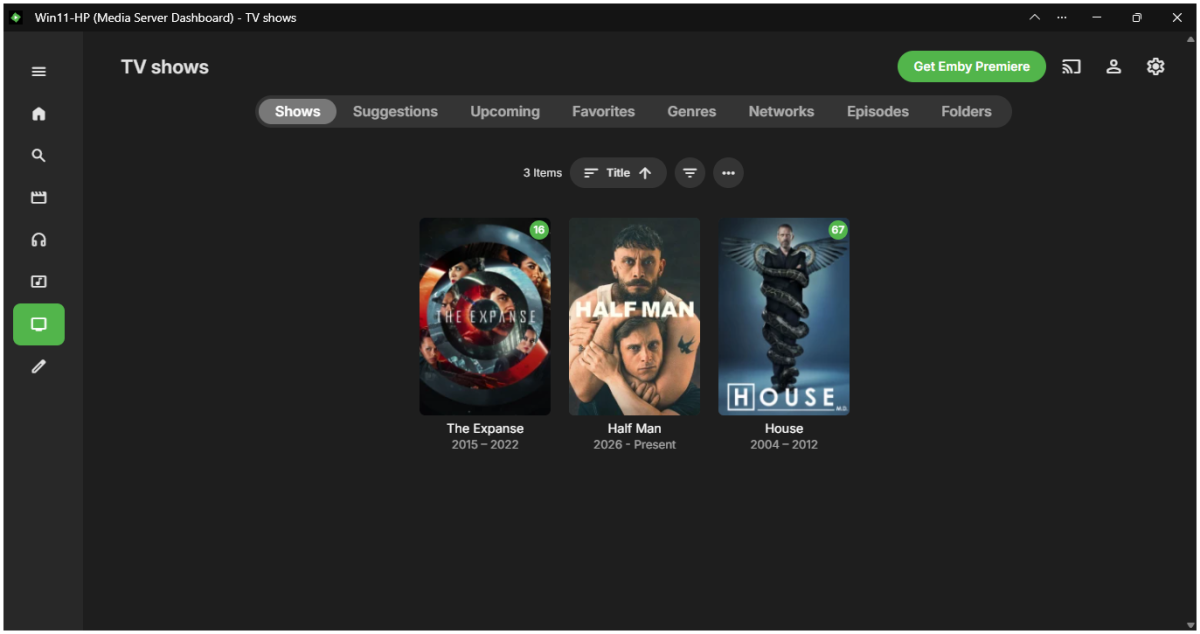The image size is (1200, 634).
Task: Click The Expanse title link
Action: click(x=485, y=428)
